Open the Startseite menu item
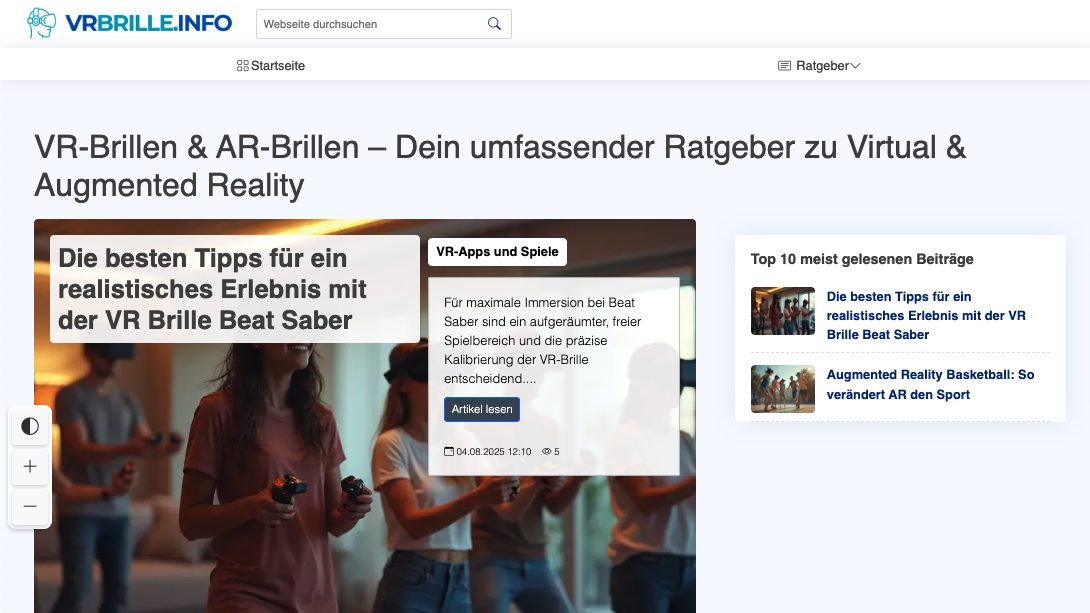 [278, 65]
